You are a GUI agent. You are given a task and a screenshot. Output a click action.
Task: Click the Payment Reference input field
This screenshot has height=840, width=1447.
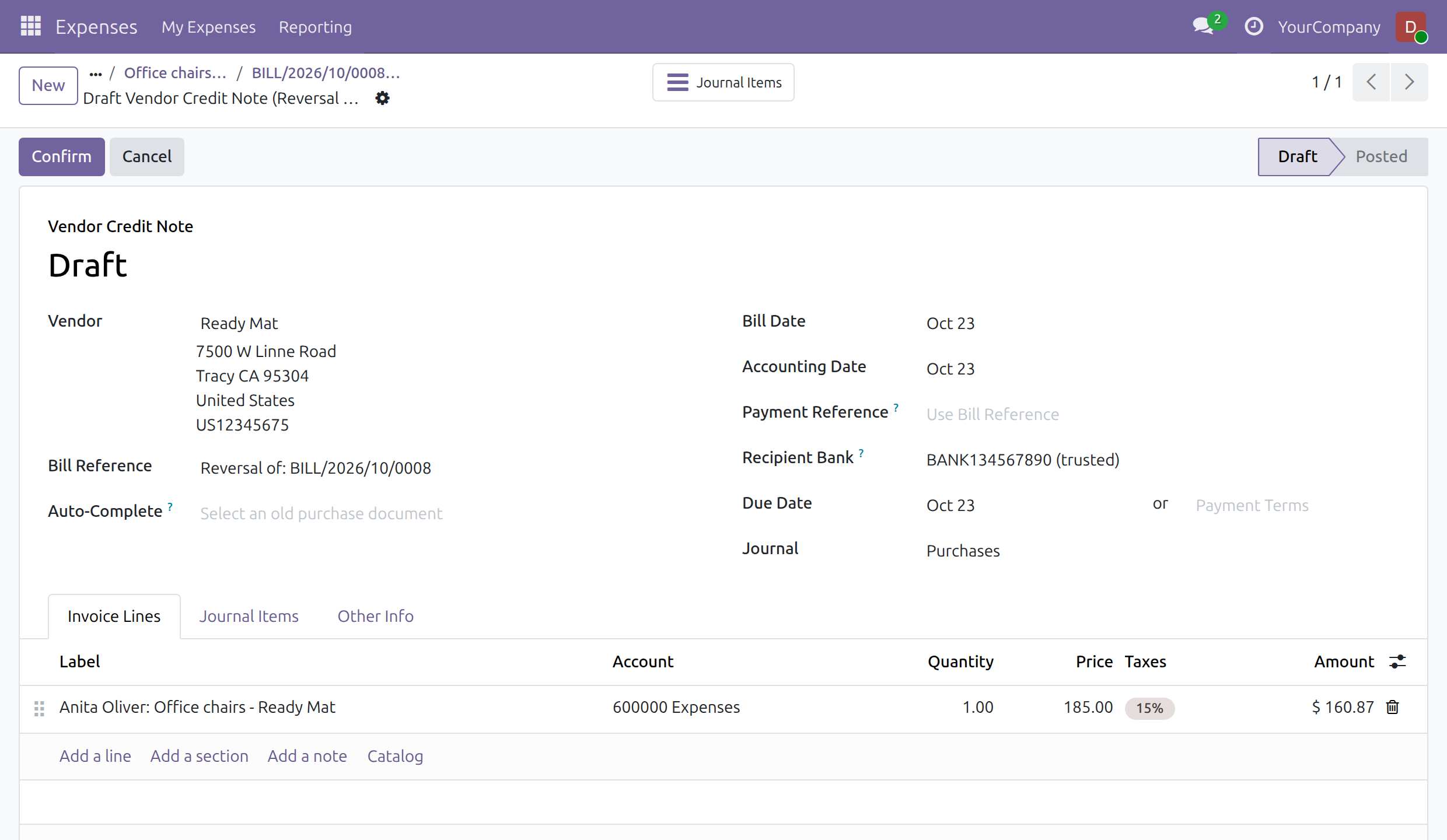pyautogui.click(x=1162, y=414)
